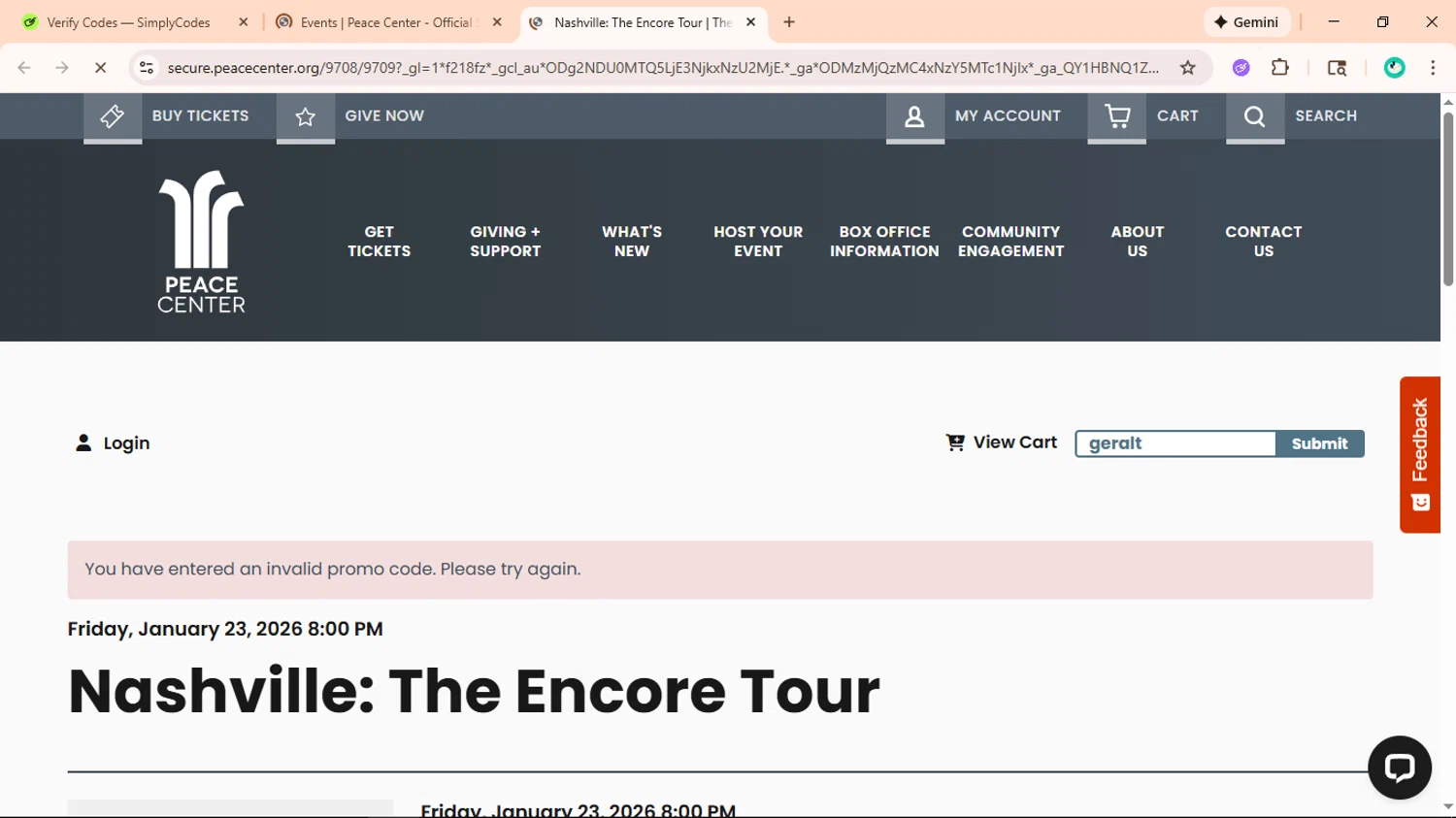1456x818 pixels.
Task: Click the View Cart link
Action: tap(1015, 442)
